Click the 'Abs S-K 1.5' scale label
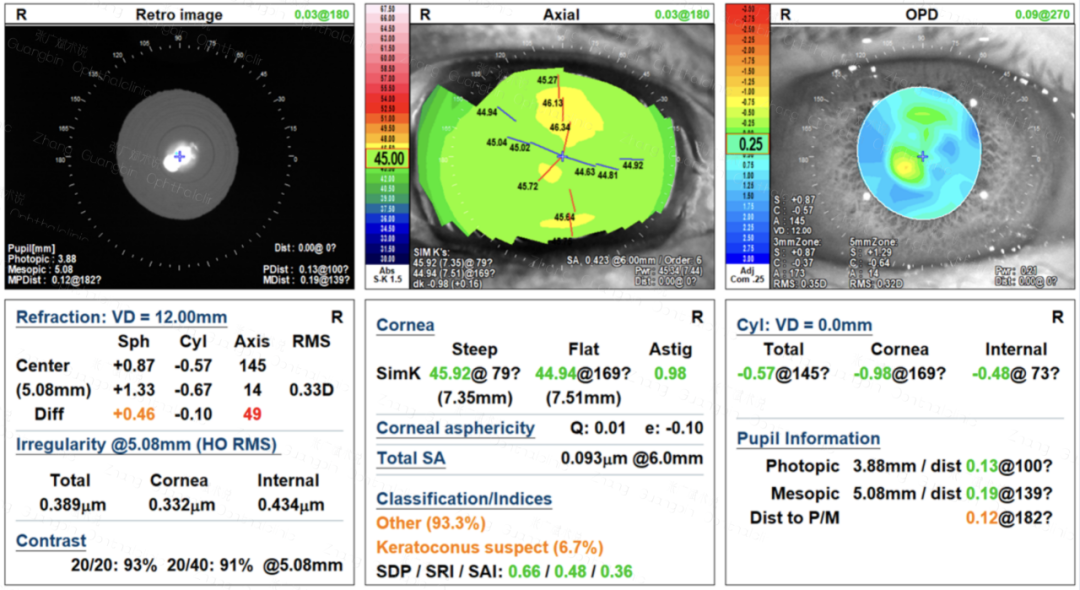Screen dimensions: 1080x590 pos(388,275)
